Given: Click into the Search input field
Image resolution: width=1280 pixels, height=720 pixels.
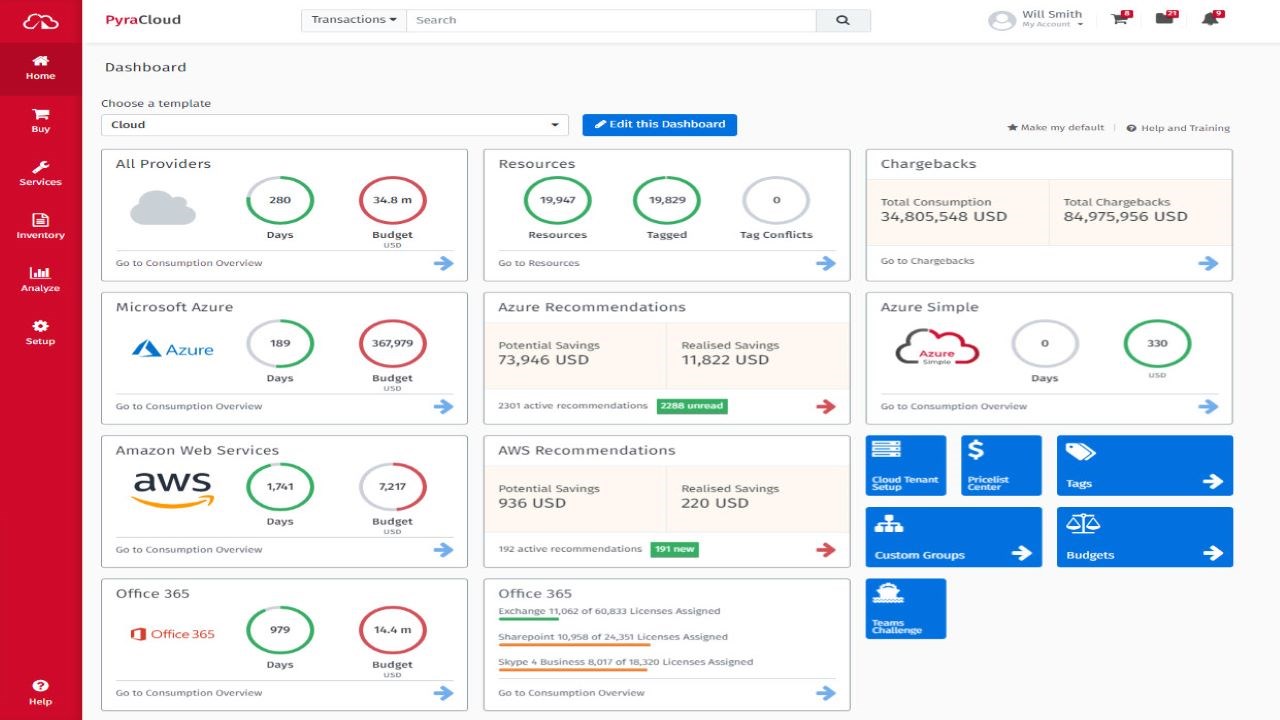Looking at the screenshot, I should 611,20.
